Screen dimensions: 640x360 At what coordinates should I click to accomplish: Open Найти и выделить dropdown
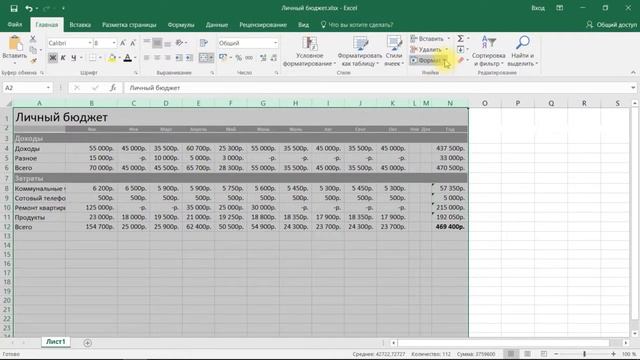coord(522,51)
